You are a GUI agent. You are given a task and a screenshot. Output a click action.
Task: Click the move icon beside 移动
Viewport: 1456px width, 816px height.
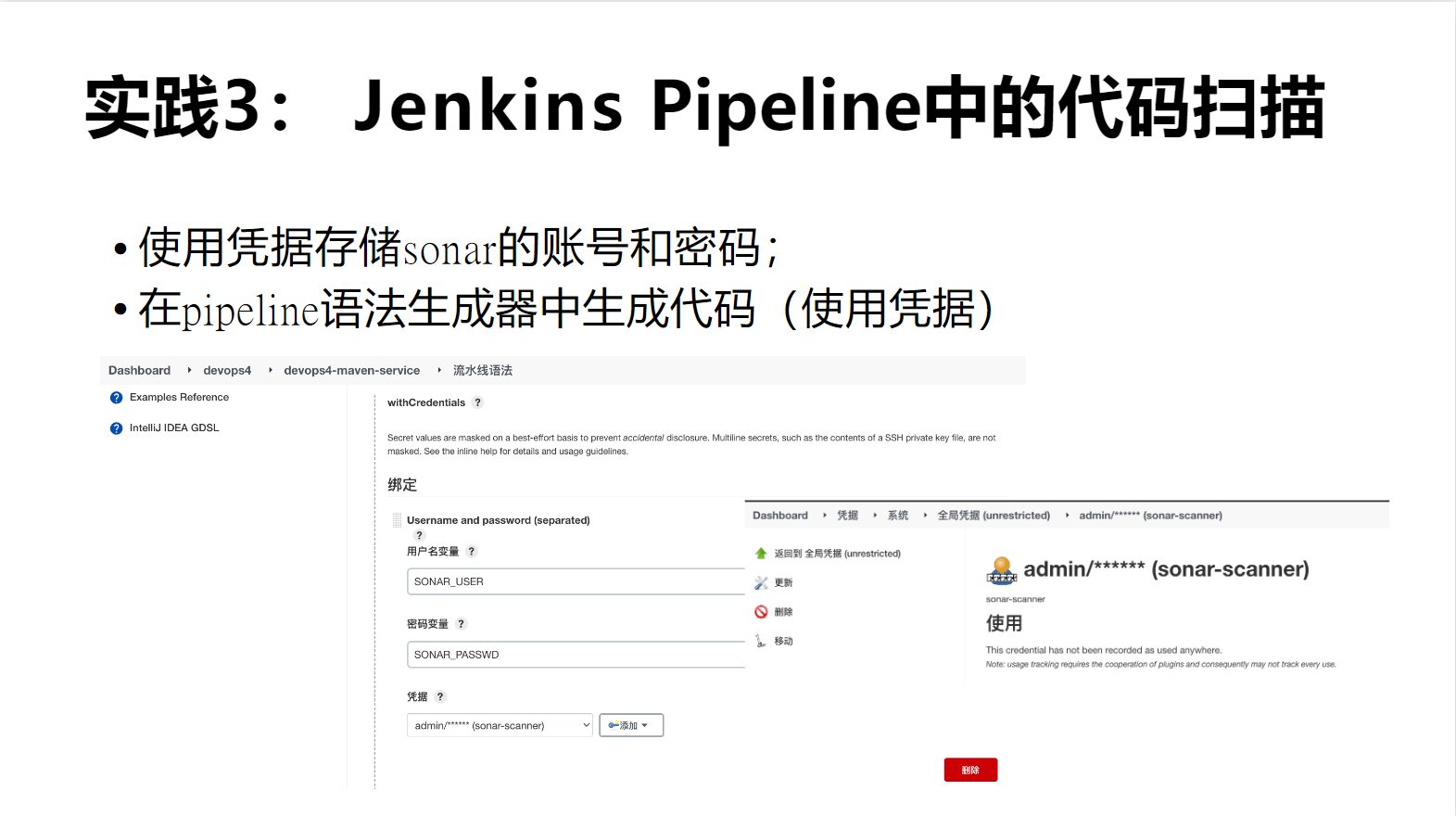pyautogui.click(x=761, y=641)
